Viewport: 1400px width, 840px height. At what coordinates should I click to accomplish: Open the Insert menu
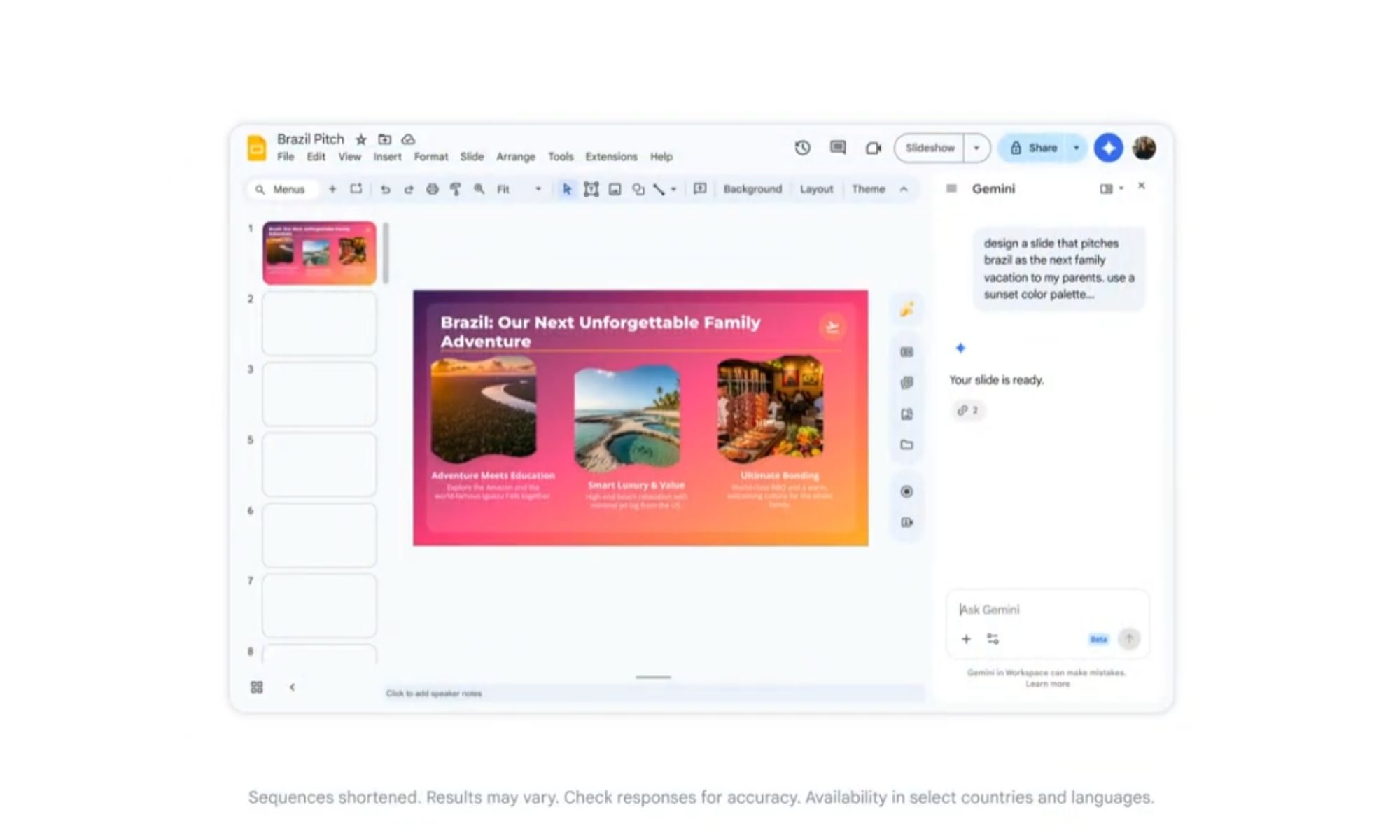click(x=388, y=157)
